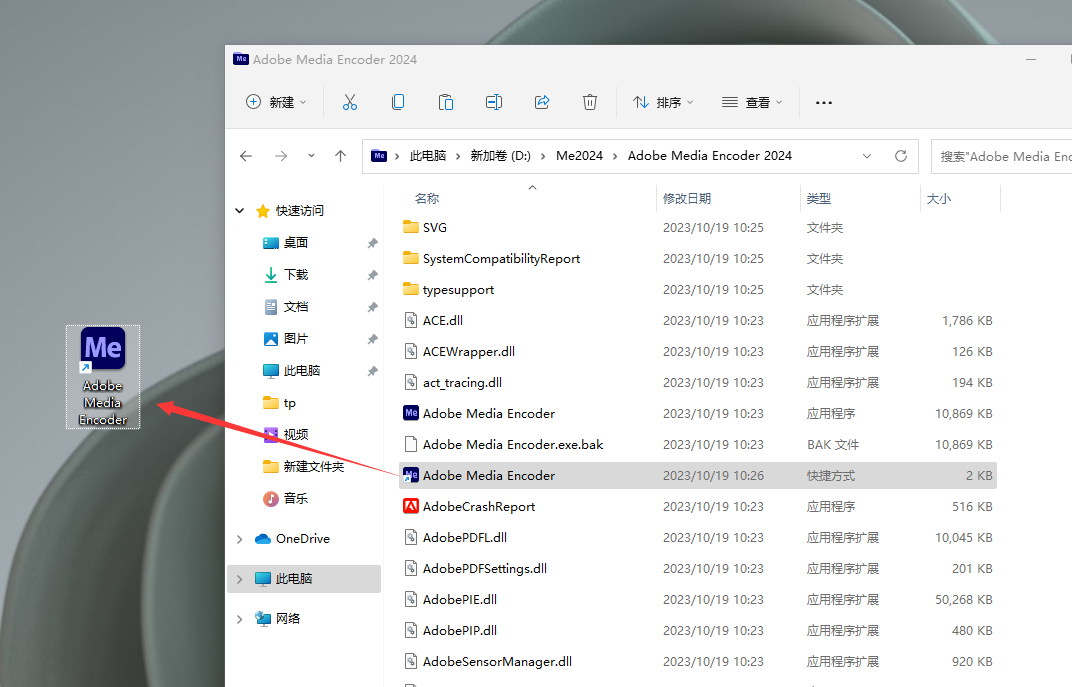1072x687 pixels.
Task: Sort by 修改日期 column header
Action: (x=687, y=199)
